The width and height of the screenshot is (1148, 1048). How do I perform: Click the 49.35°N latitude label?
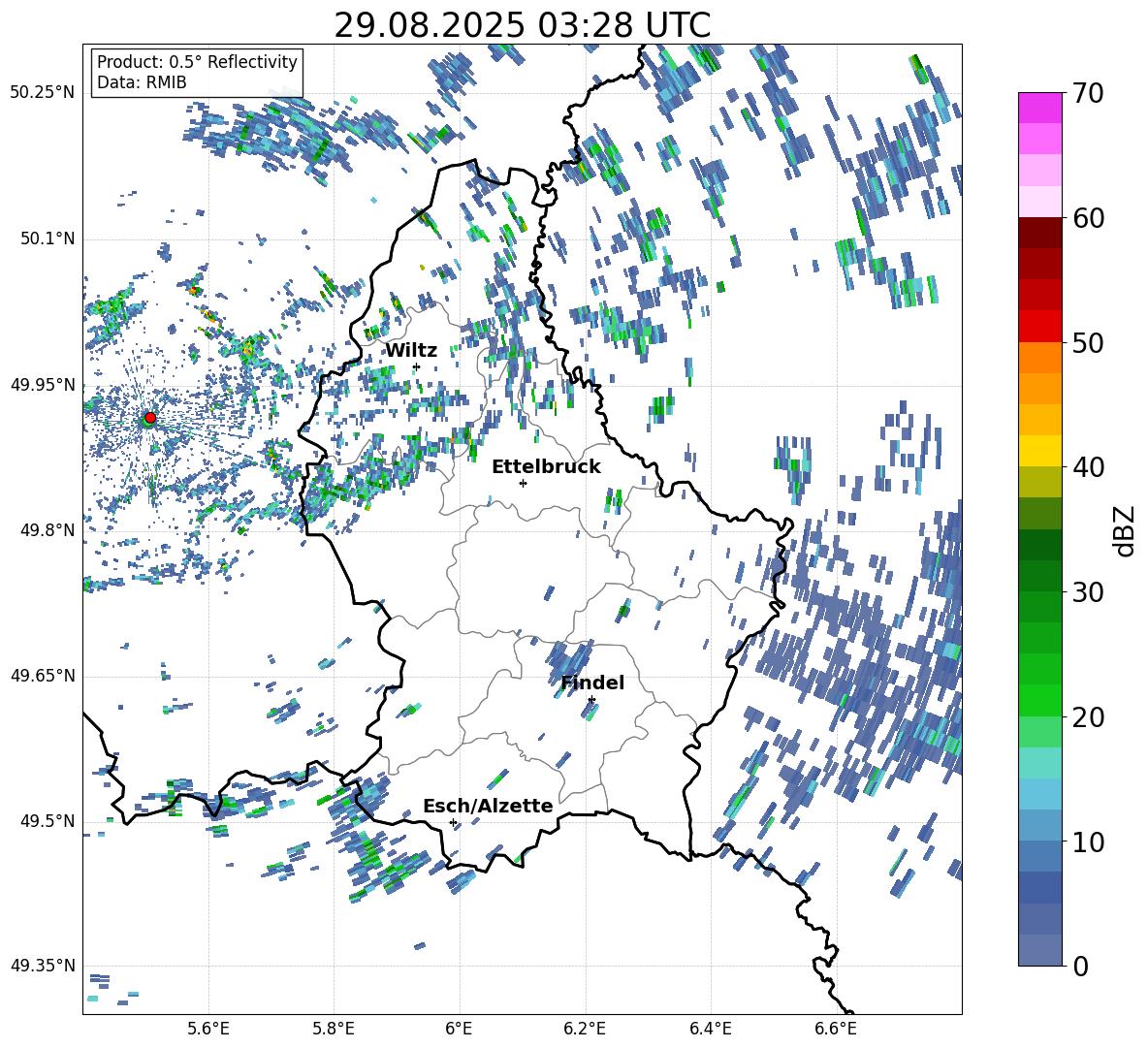click(x=43, y=966)
